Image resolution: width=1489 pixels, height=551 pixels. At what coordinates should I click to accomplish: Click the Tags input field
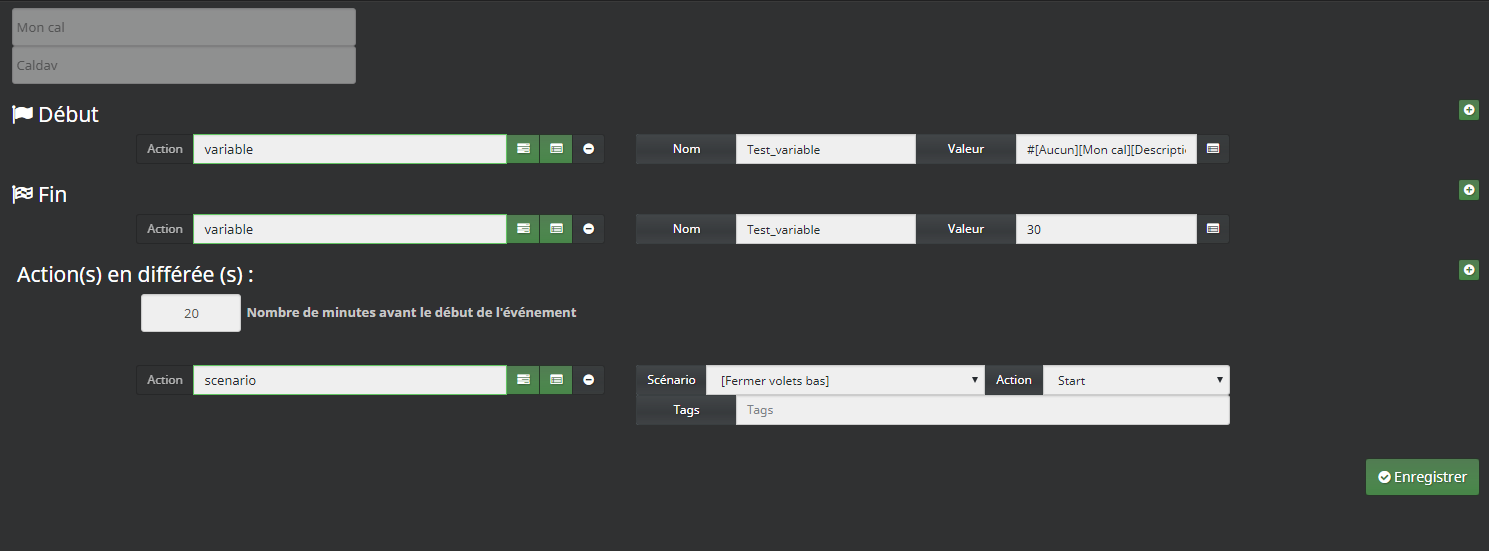pyautogui.click(x=982, y=410)
